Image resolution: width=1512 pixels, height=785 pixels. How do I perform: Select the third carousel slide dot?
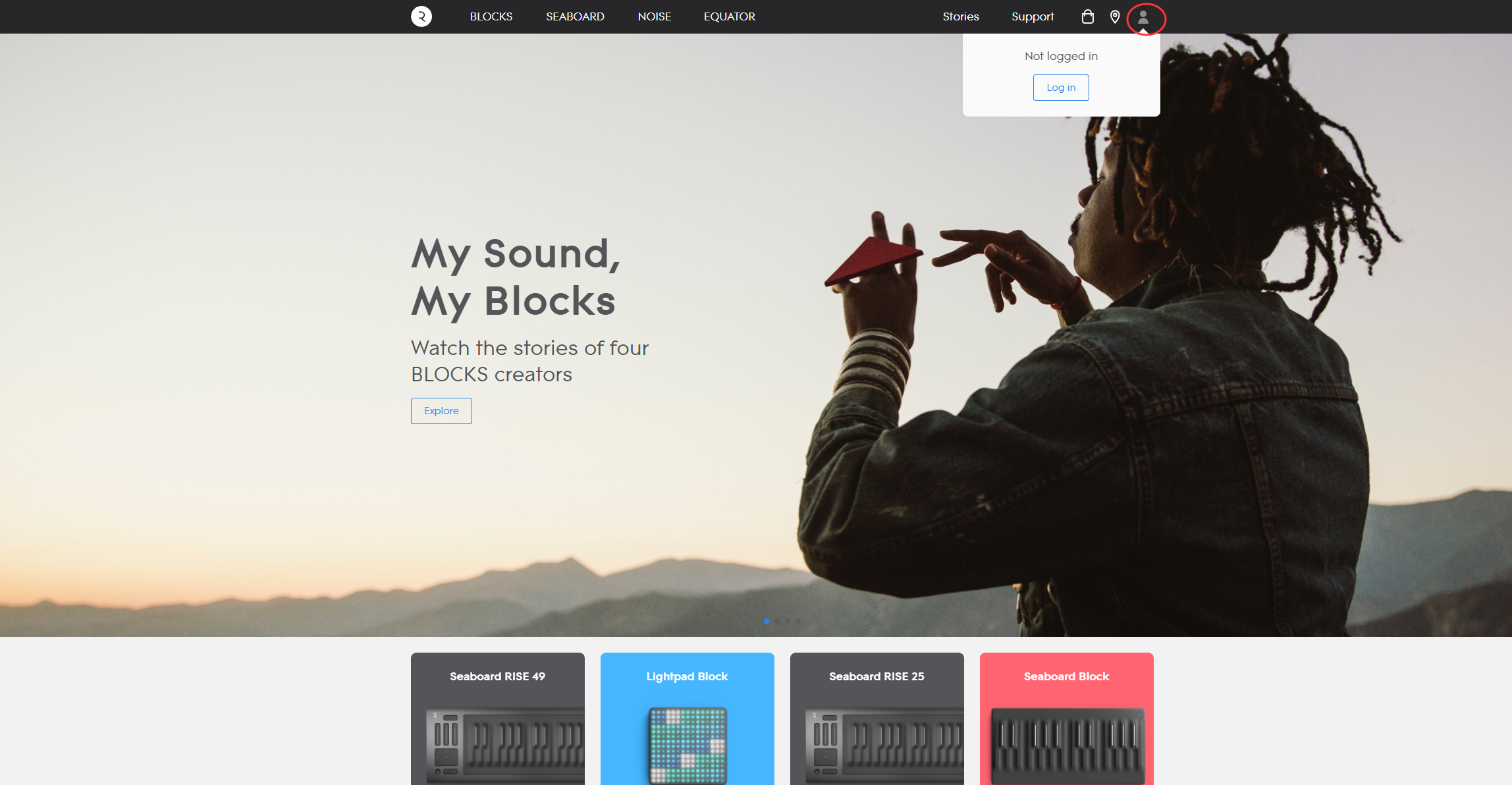[788, 621]
